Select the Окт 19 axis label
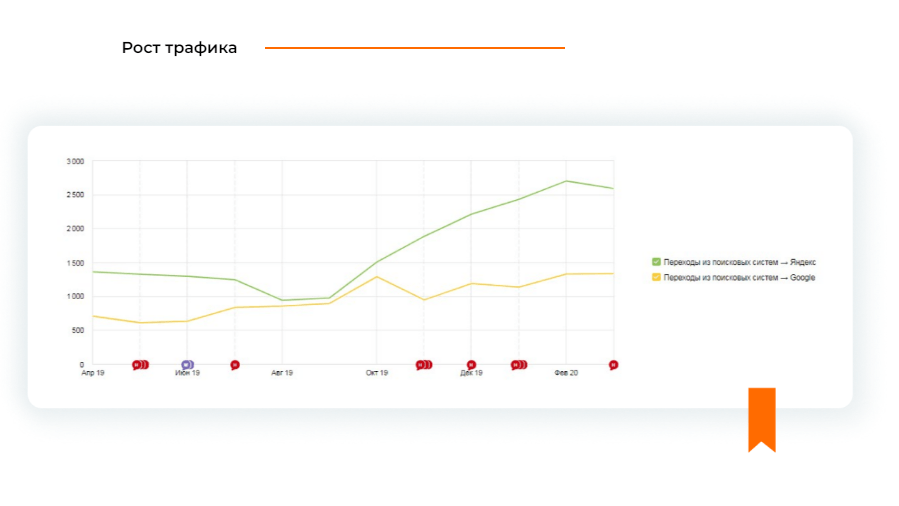 376,373
